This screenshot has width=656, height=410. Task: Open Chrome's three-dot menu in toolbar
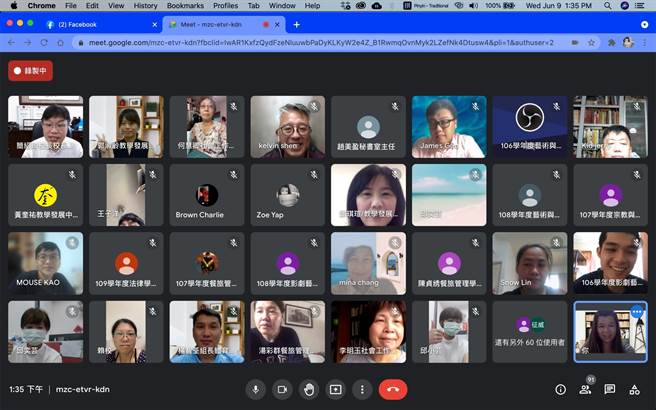point(644,43)
